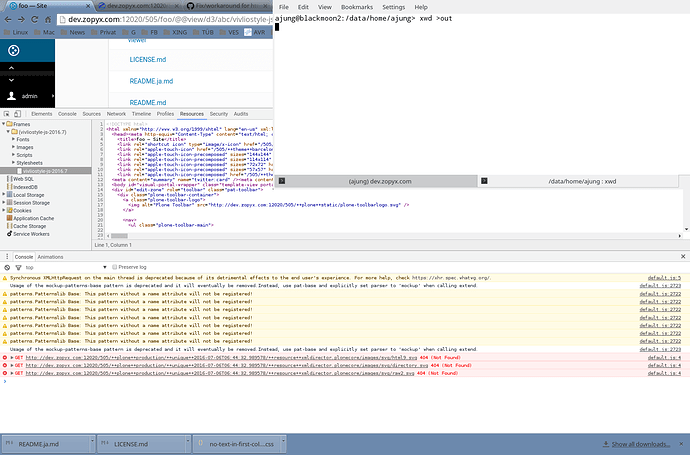
Task: Switch to the Elements DevTools tab
Action: tap(42, 114)
